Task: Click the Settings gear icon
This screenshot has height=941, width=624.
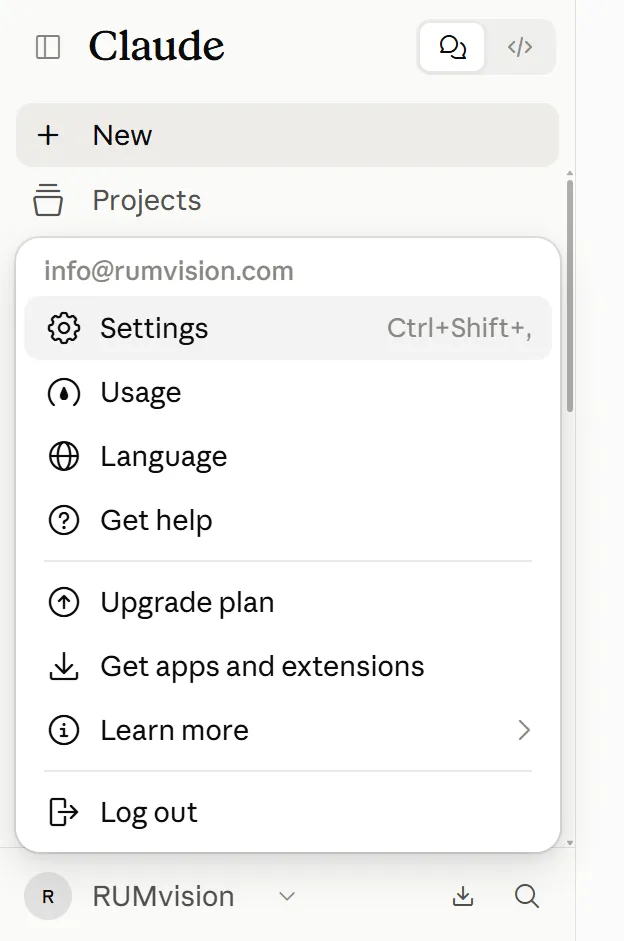Action: [64, 328]
